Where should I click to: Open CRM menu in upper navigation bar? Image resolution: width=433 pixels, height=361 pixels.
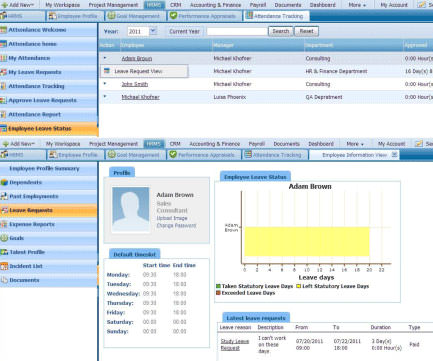tap(176, 5)
